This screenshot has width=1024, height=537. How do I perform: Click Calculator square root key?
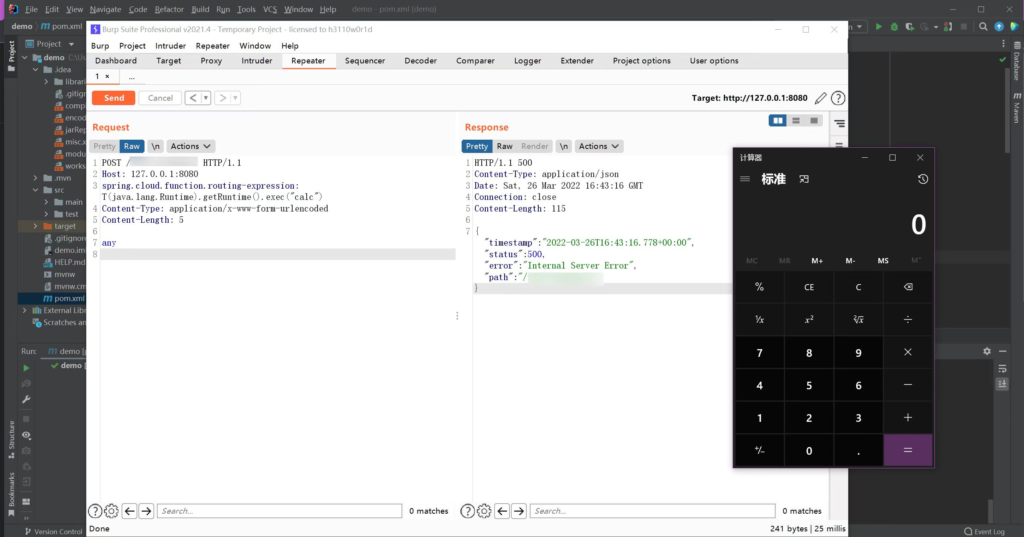click(858, 319)
